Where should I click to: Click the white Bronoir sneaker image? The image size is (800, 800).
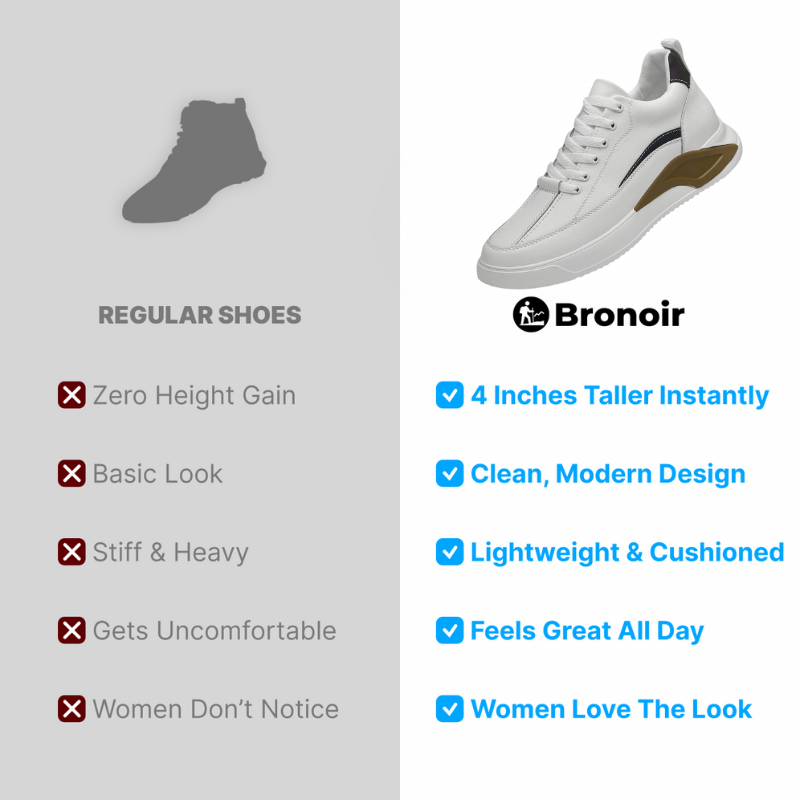(610, 163)
